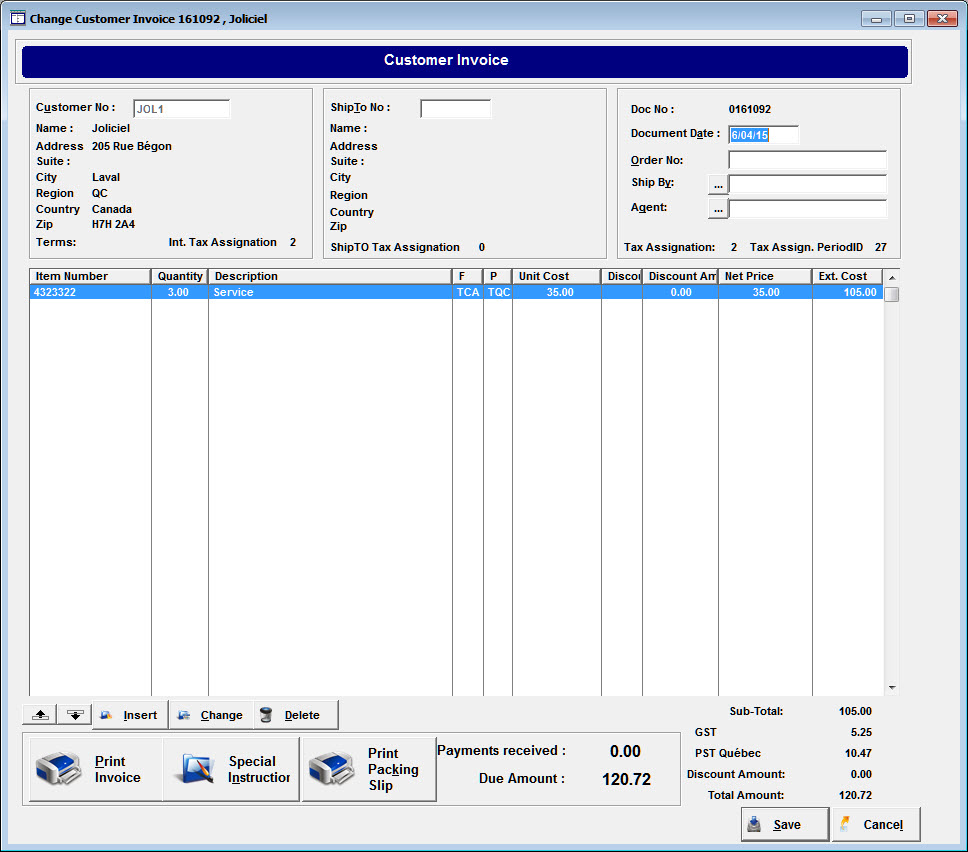Save the customer invoice

(785, 825)
